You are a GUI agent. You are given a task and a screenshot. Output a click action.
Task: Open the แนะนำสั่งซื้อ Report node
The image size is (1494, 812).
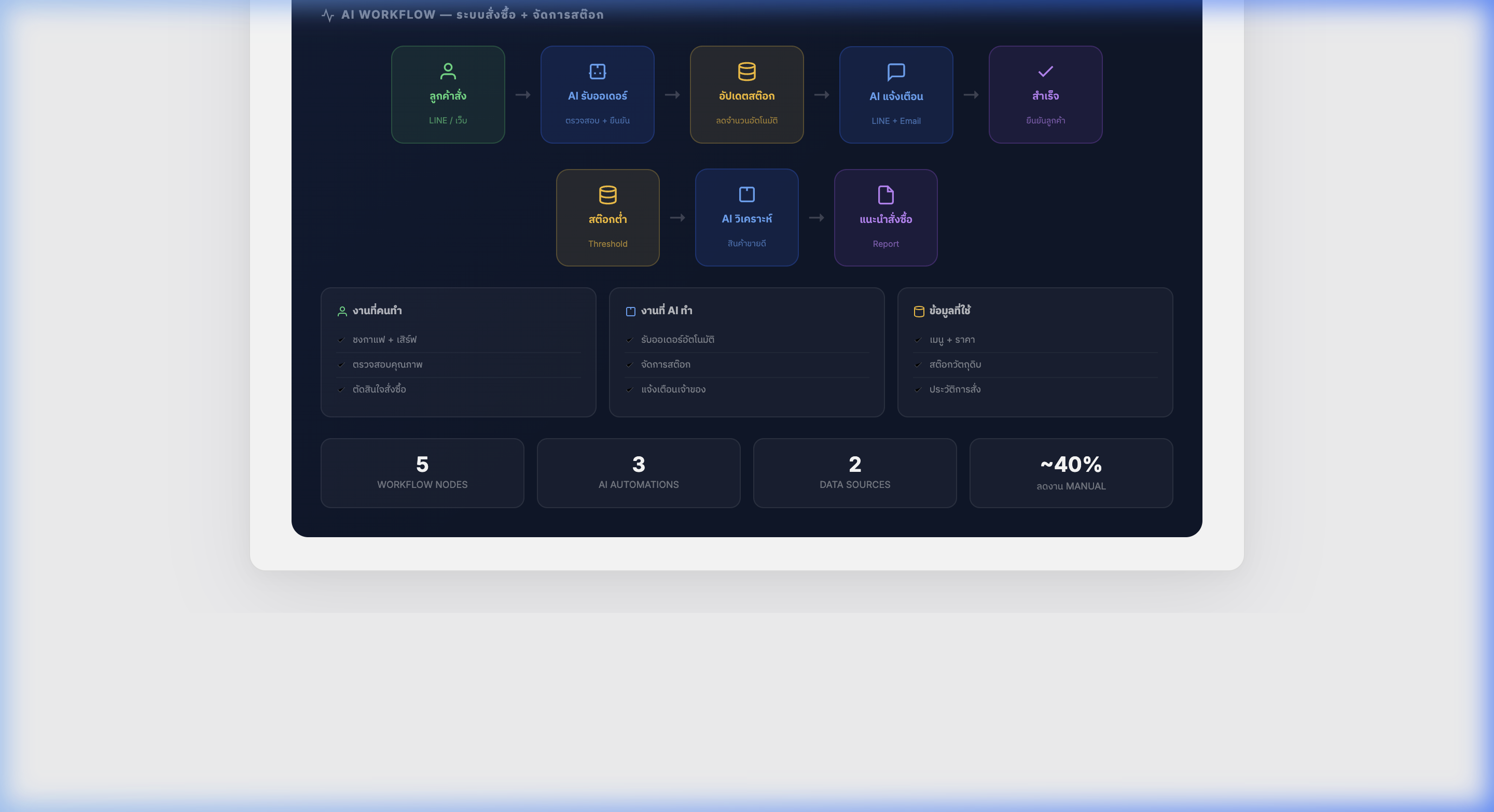886,218
